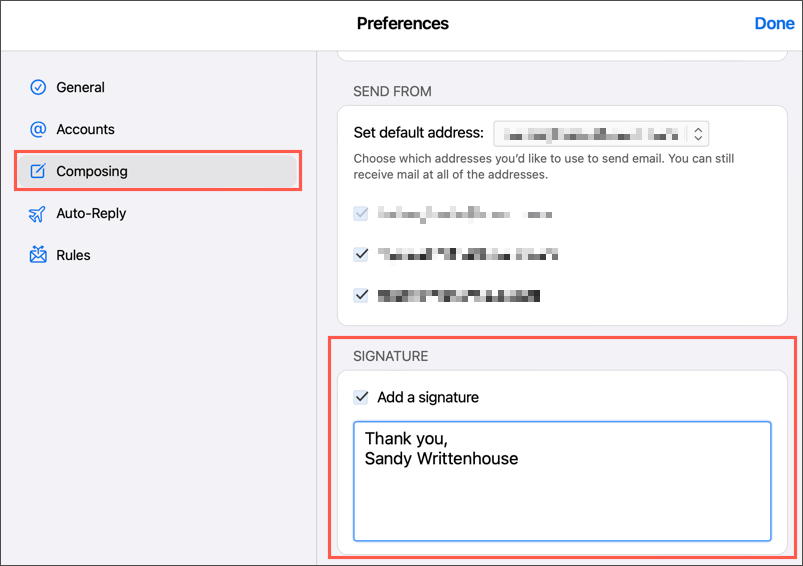Click the "Add a signature" label text
Screen dimensions: 803x566
[428, 397]
